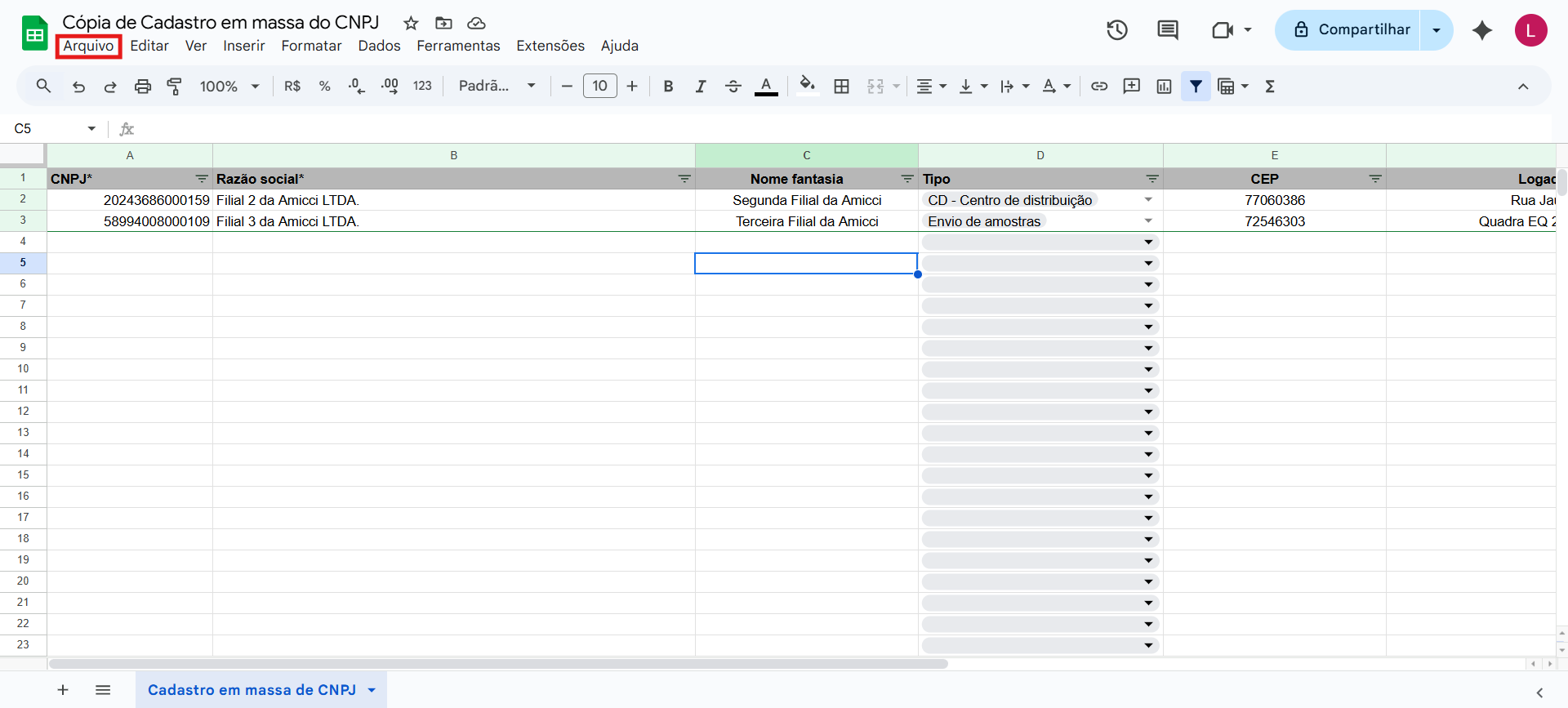The height and width of the screenshot is (708, 1568).
Task: Click the print icon in toolbar
Action: (143, 87)
